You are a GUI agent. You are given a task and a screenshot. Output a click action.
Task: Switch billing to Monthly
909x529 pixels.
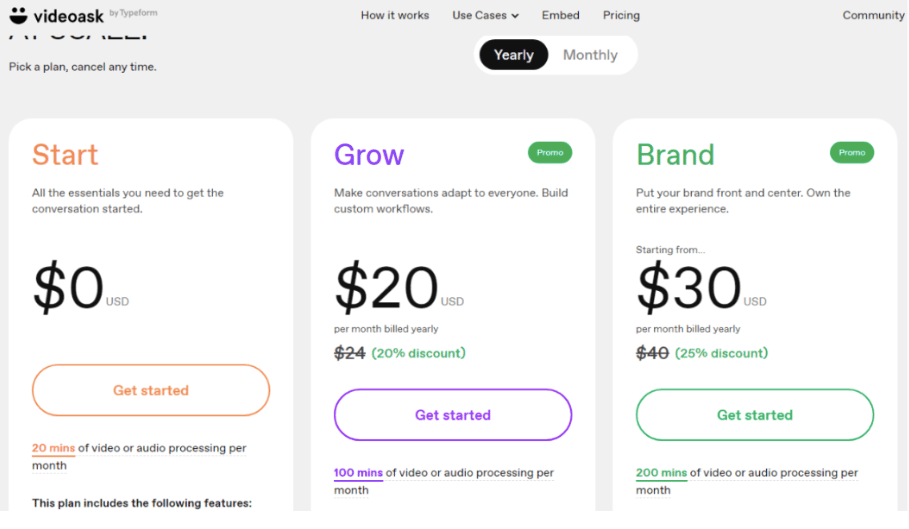tap(590, 55)
